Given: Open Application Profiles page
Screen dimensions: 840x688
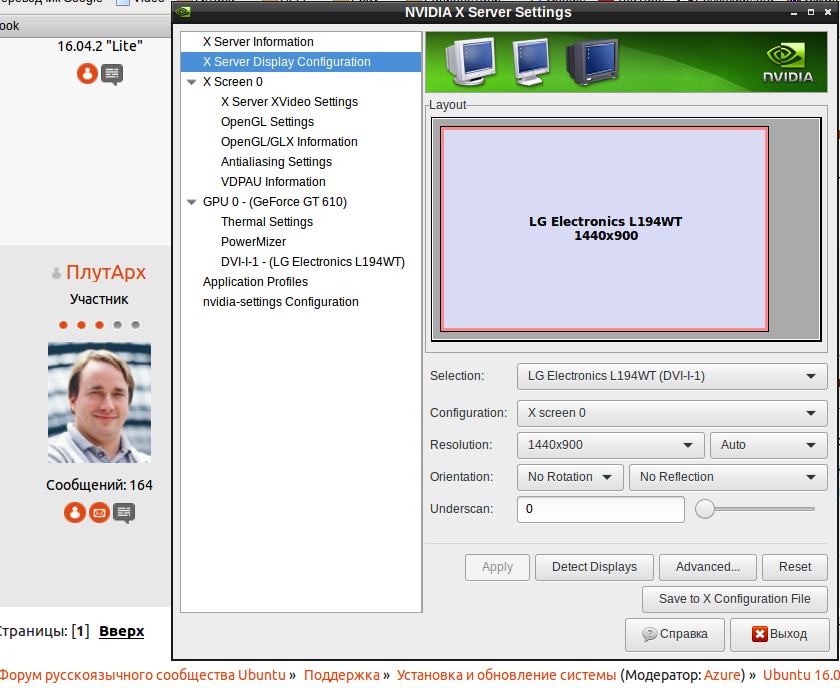Looking at the screenshot, I should coord(256,282).
